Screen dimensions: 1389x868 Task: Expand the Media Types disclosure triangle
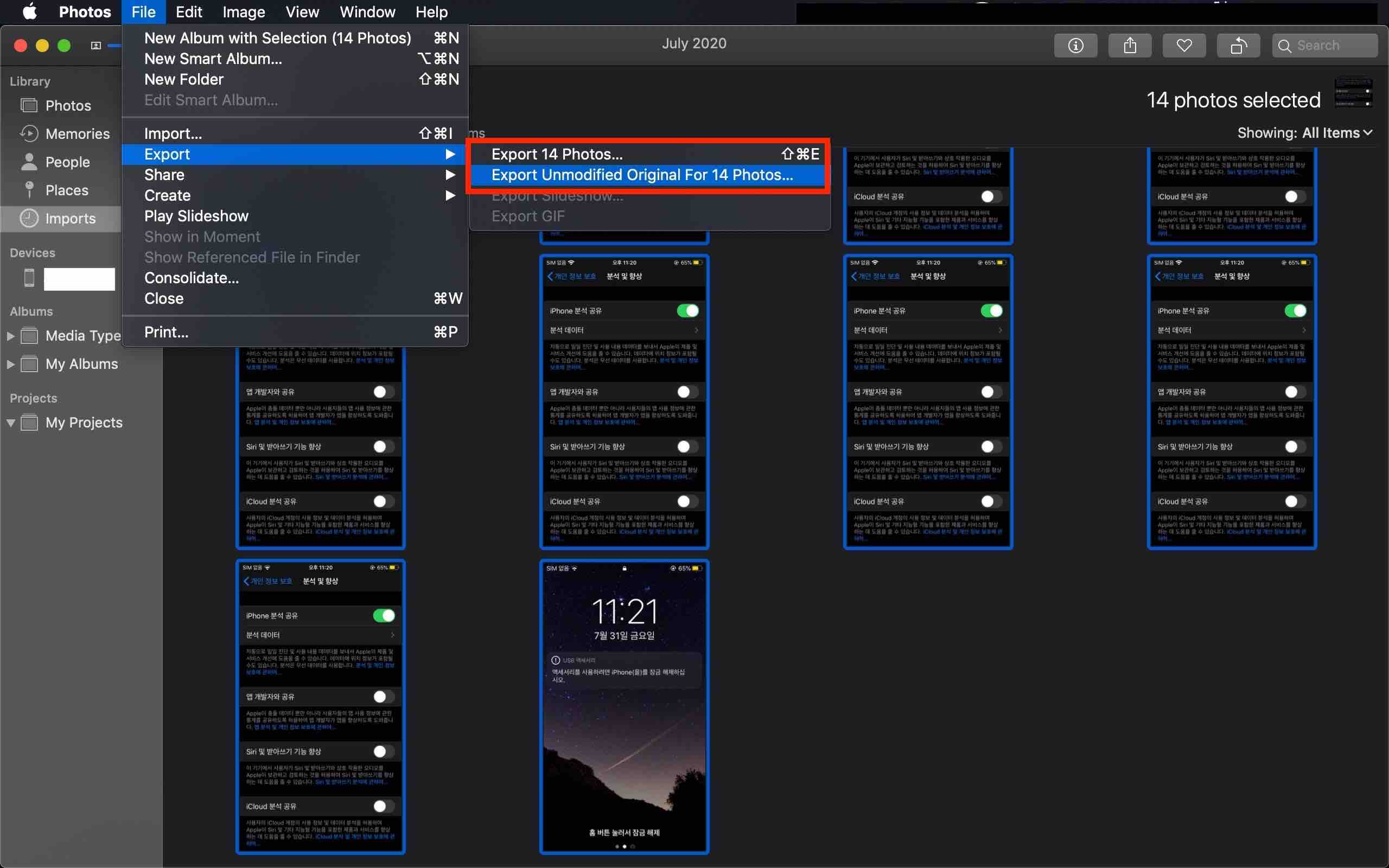coord(10,336)
